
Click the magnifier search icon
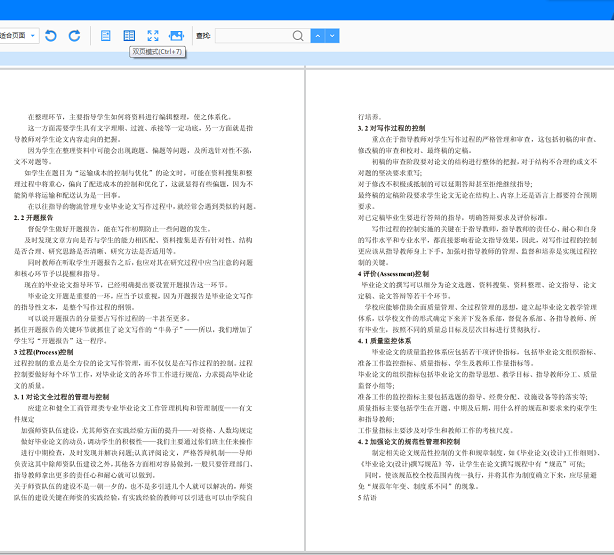pyautogui.click(x=298, y=36)
